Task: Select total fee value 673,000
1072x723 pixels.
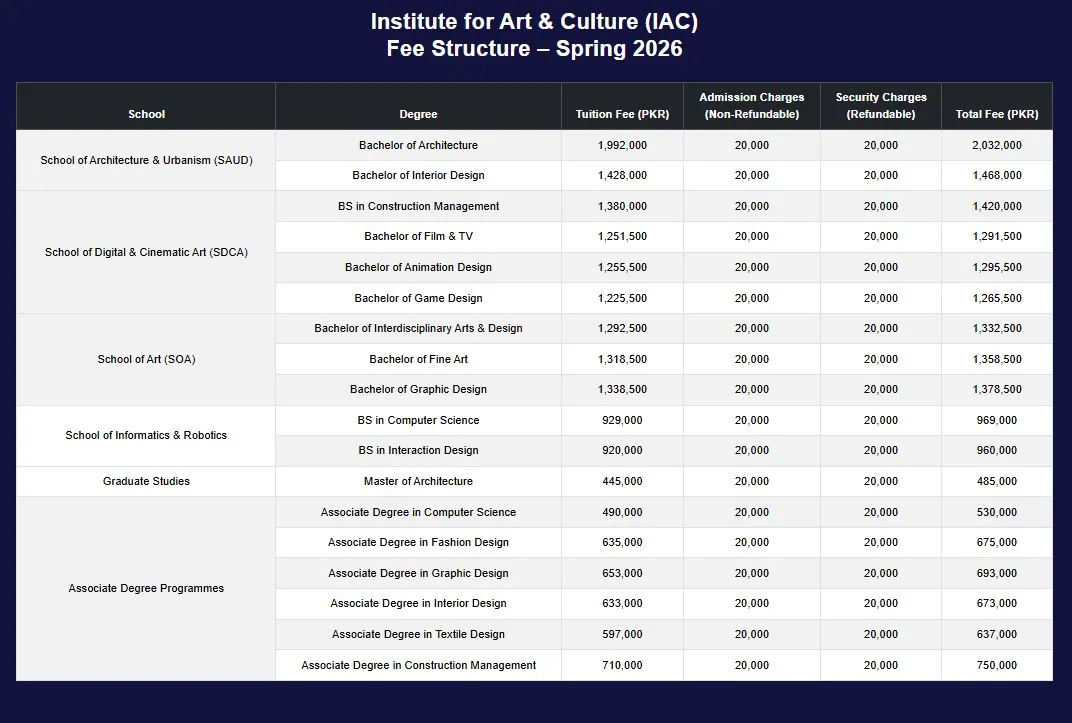Action: pyautogui.click(x=997, y=603)
